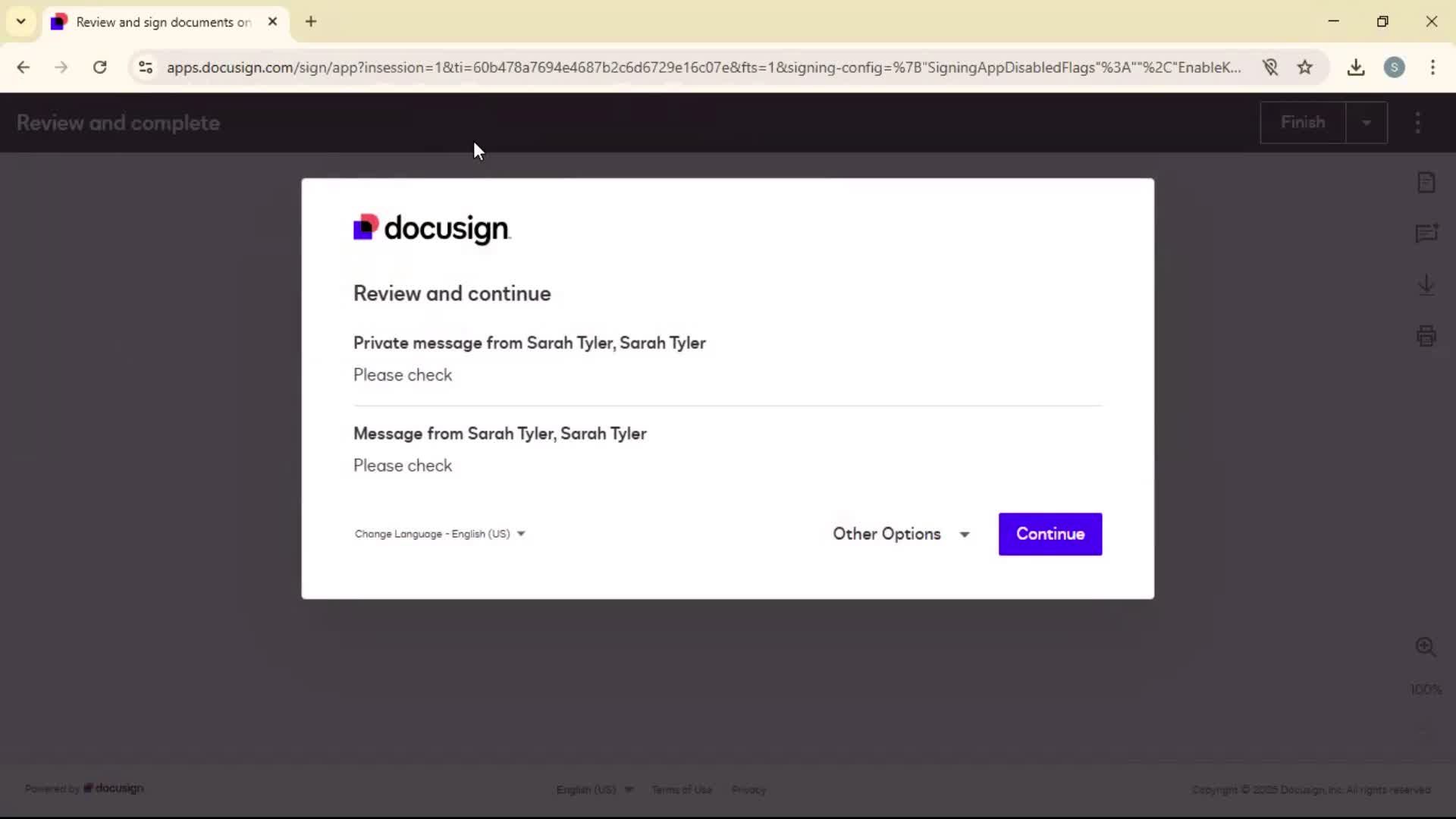Screen dimensions: 1456x819
Task: Open the Terms of Use link
Action: (x=682, y=789)
